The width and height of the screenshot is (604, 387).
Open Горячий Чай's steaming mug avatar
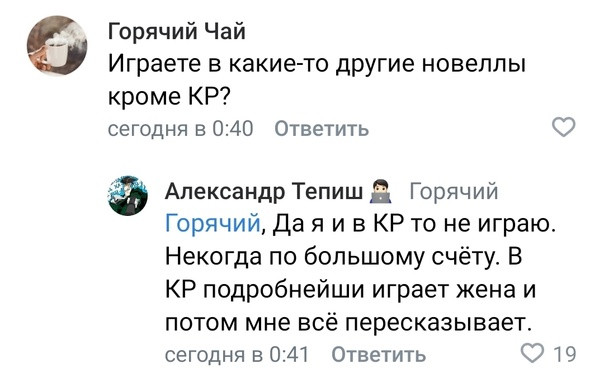coord(57,45)
